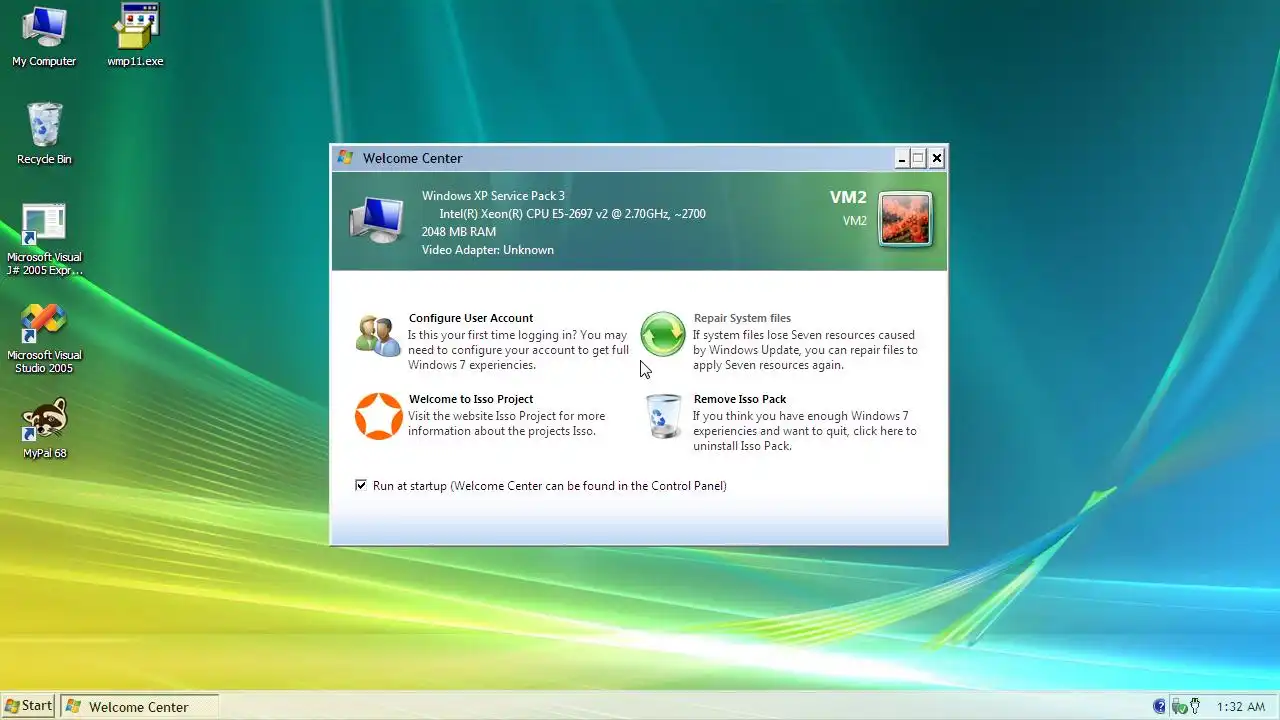1280x720 pixels.
Task: Open the Repair System files link
Action: coord(742,318)
